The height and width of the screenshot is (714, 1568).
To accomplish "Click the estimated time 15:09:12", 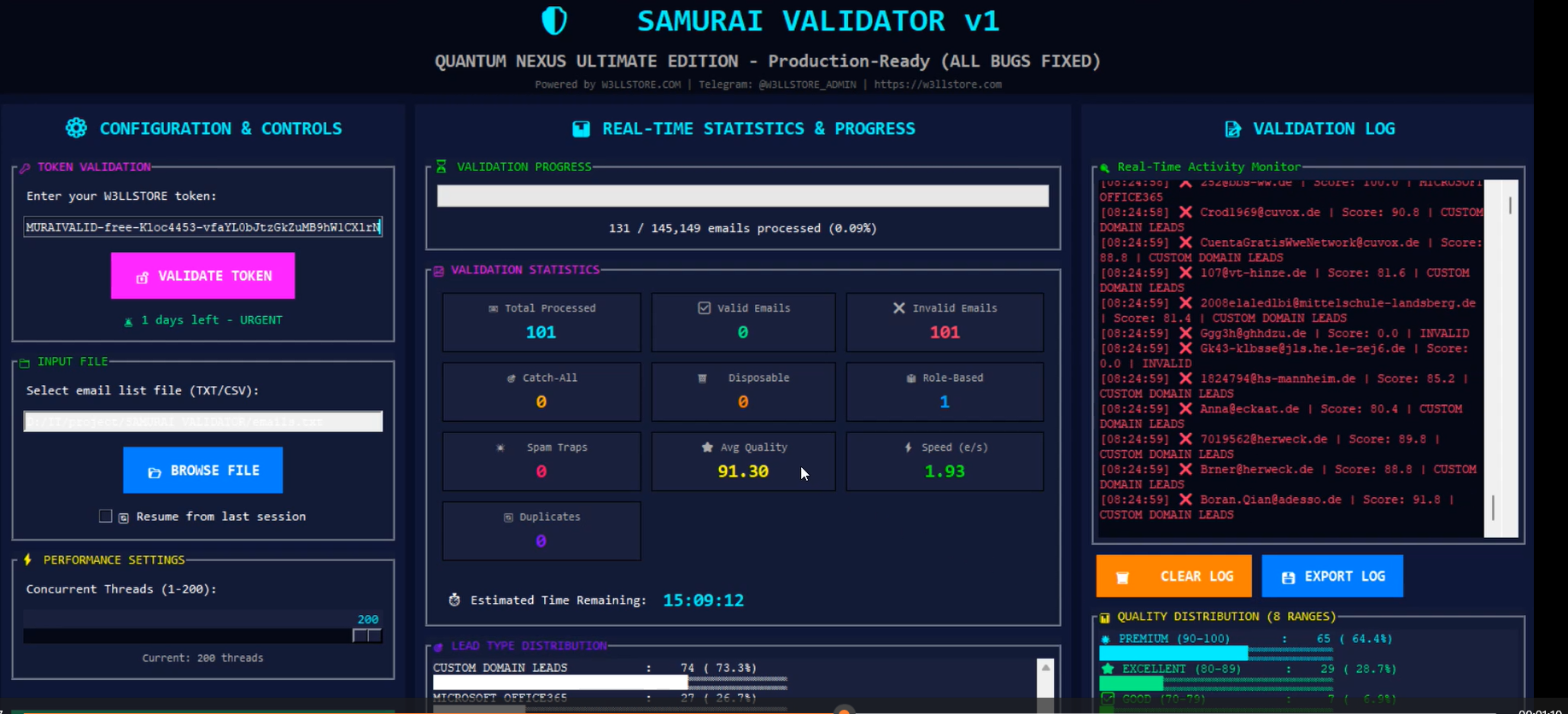I will [703, 600].
